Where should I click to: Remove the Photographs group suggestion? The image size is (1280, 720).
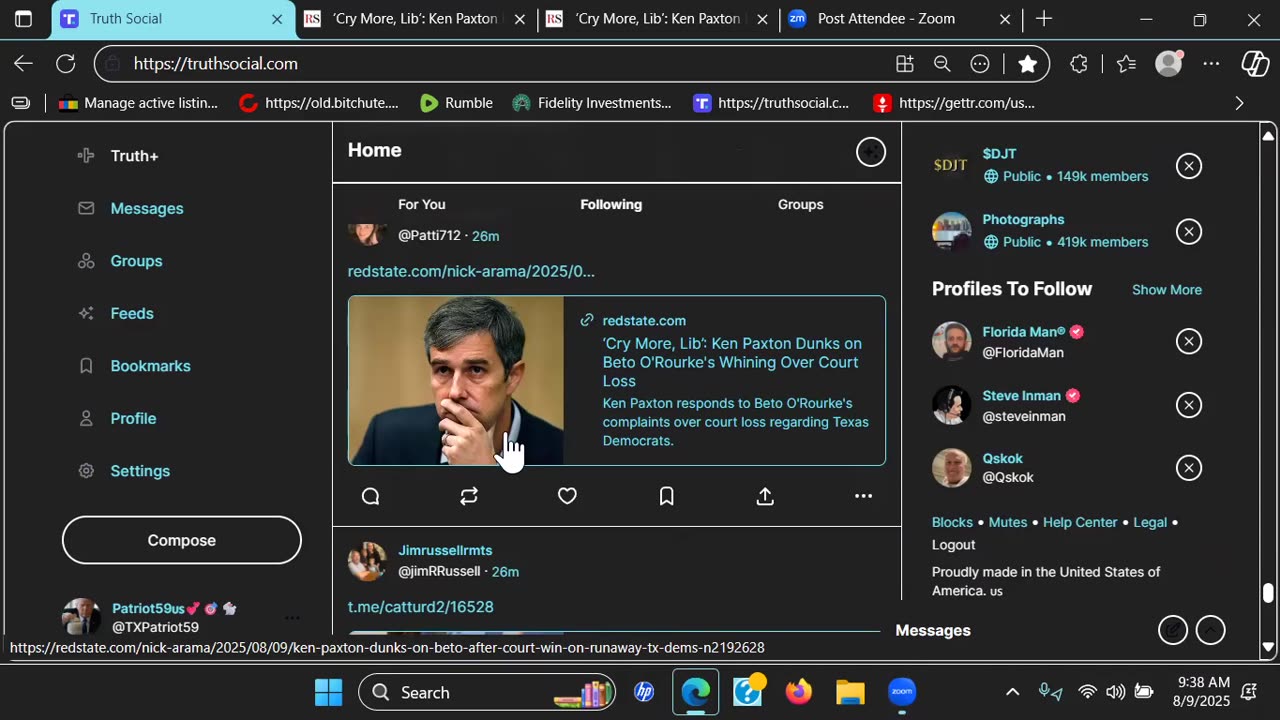click(1188, 232)
